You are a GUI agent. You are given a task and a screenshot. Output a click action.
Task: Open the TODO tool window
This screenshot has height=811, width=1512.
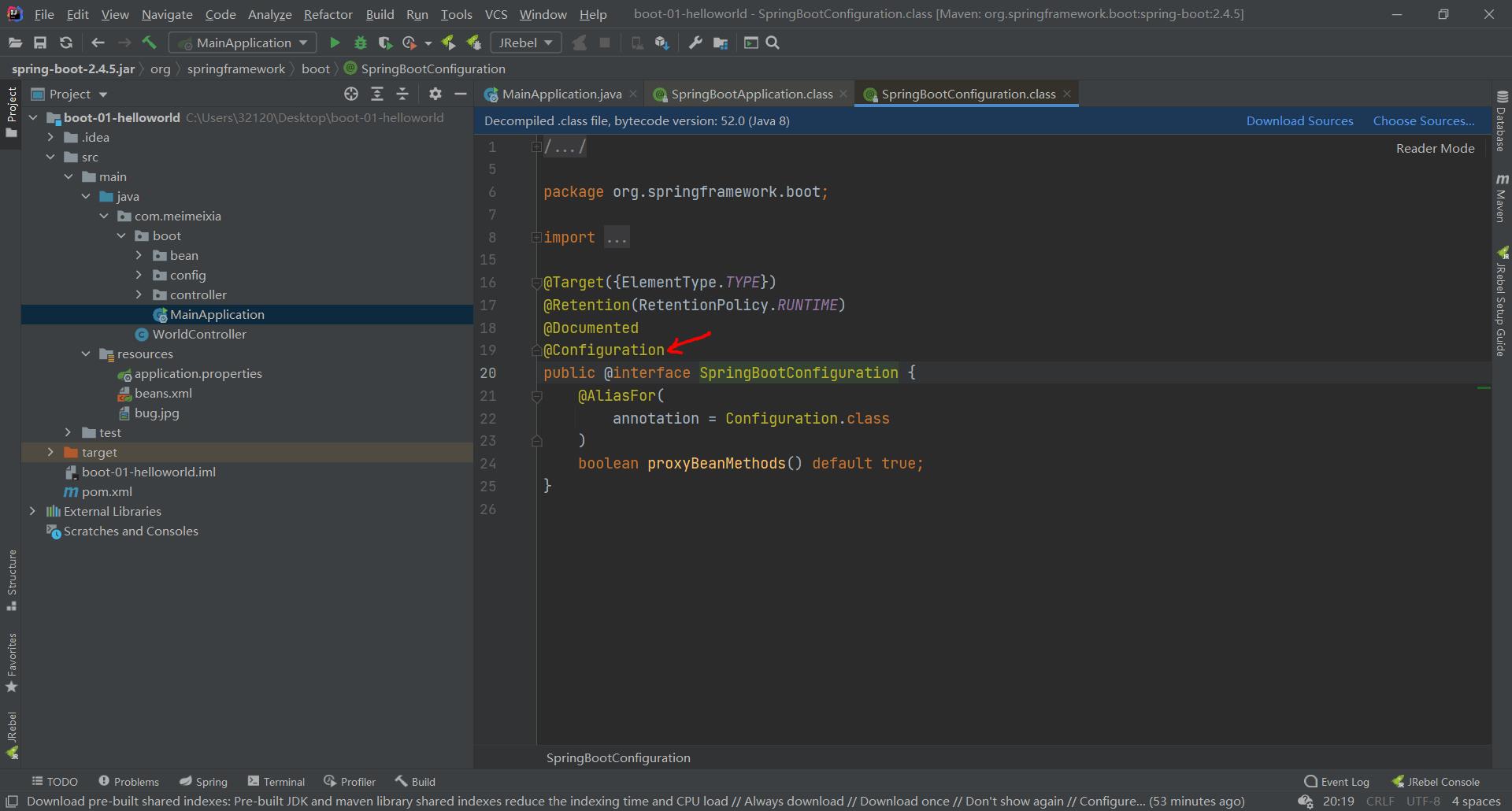coord(54,781)
